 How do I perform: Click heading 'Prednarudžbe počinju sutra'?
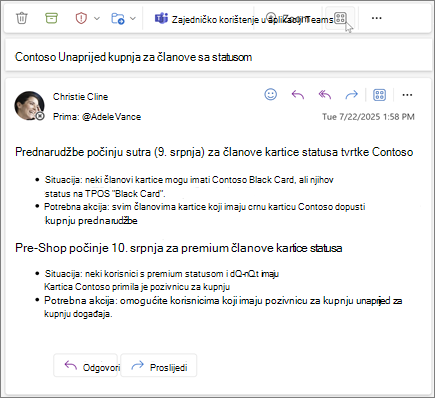(214, 152)
